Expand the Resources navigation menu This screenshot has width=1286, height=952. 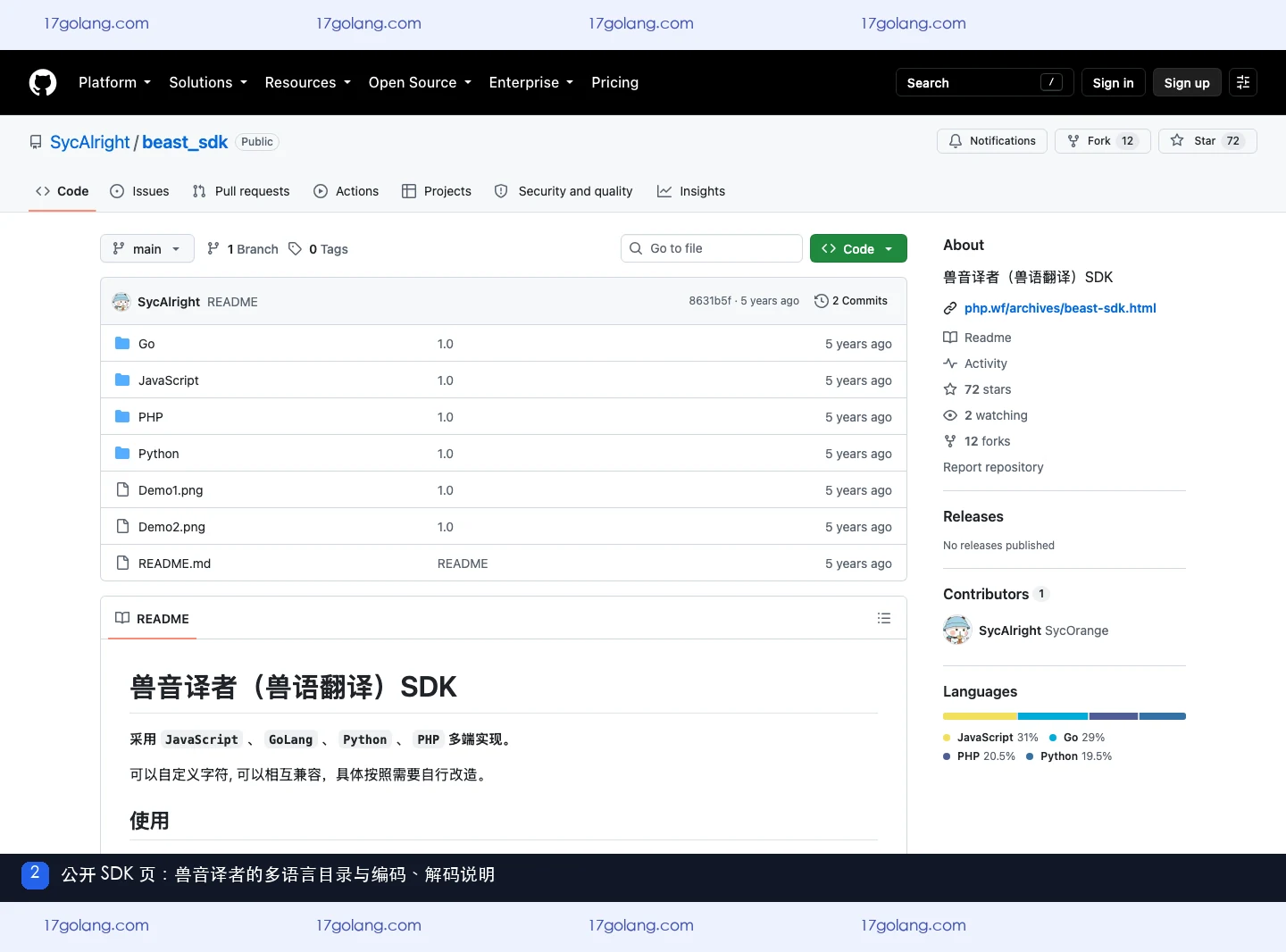tap(307, 82)
